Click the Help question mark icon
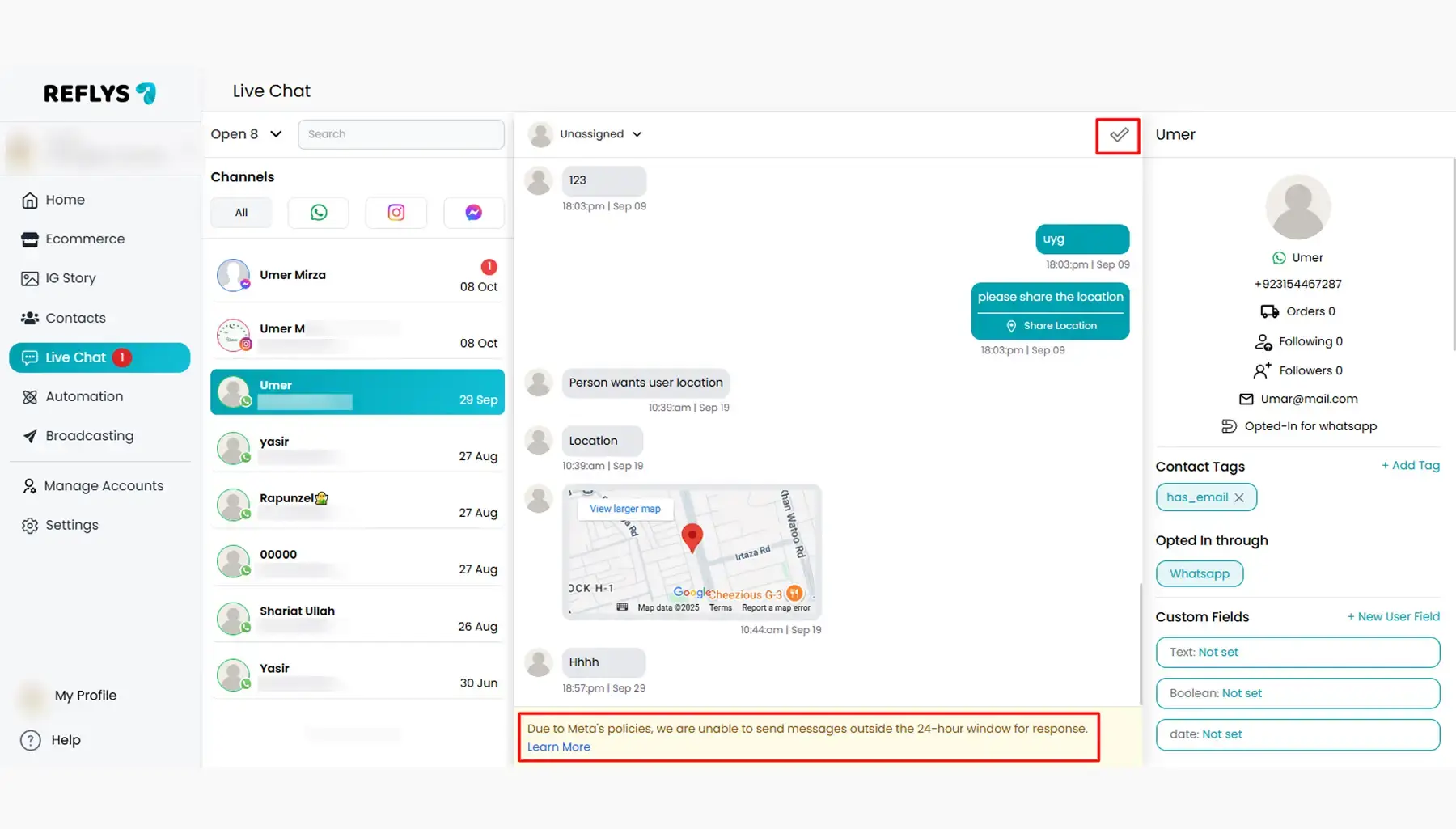Image resolution: width=1456 pixels, height=829 pixels. click(x=31, y=740)
